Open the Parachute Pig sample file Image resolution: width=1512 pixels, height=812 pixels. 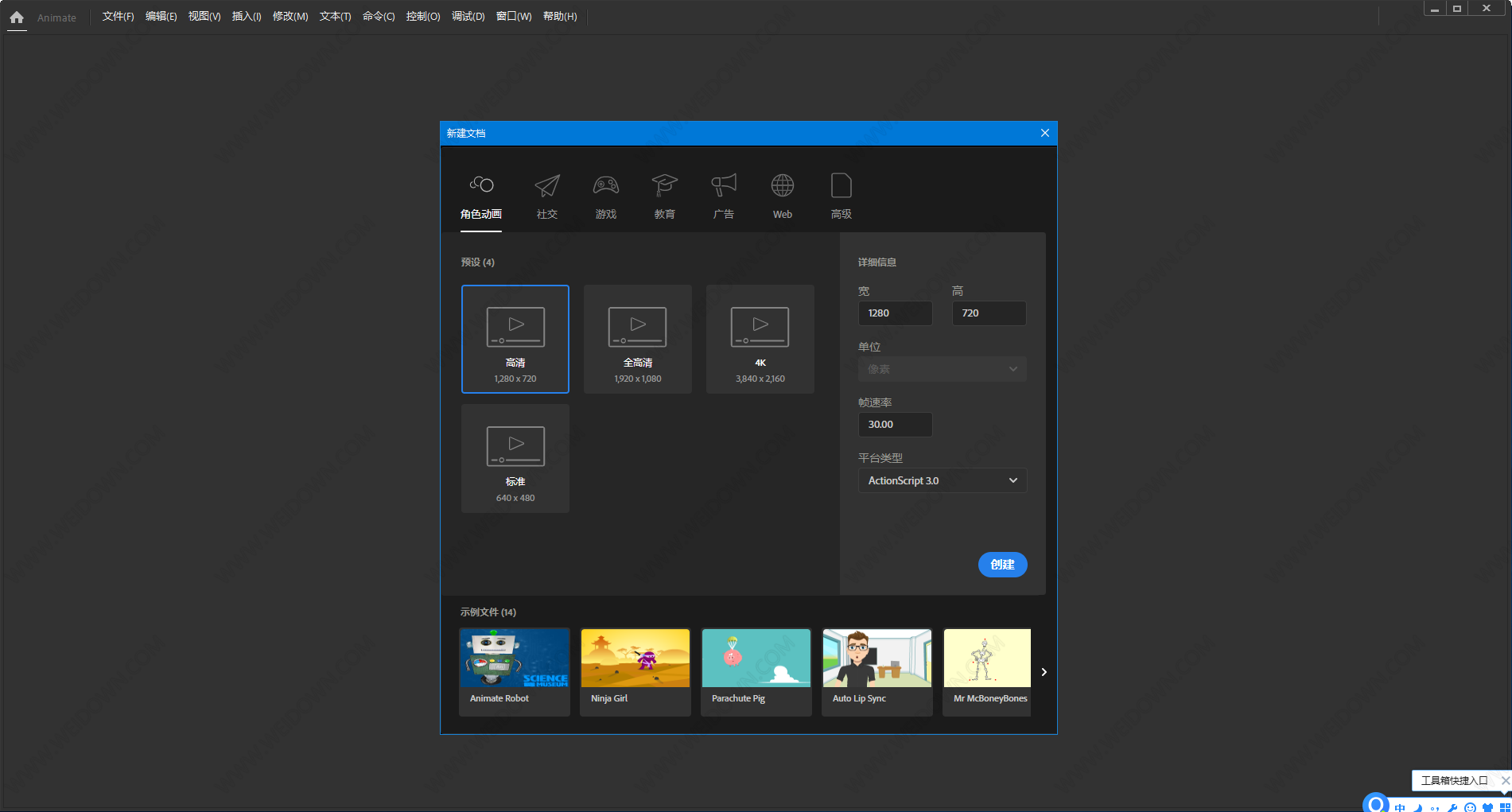756,672
